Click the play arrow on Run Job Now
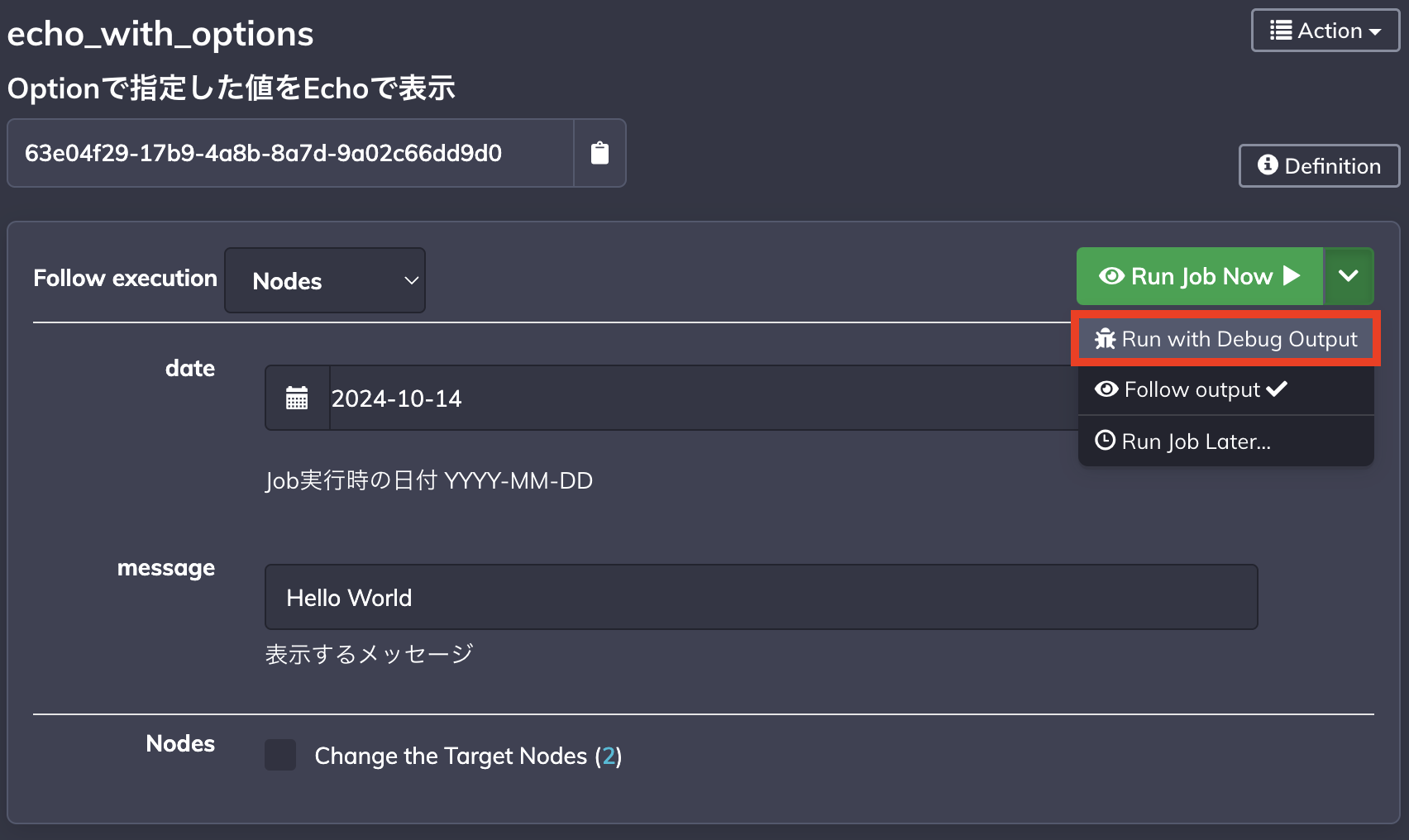Image resolution: width=1409 pixels, height=840 pixels. tap(1292, 276)
